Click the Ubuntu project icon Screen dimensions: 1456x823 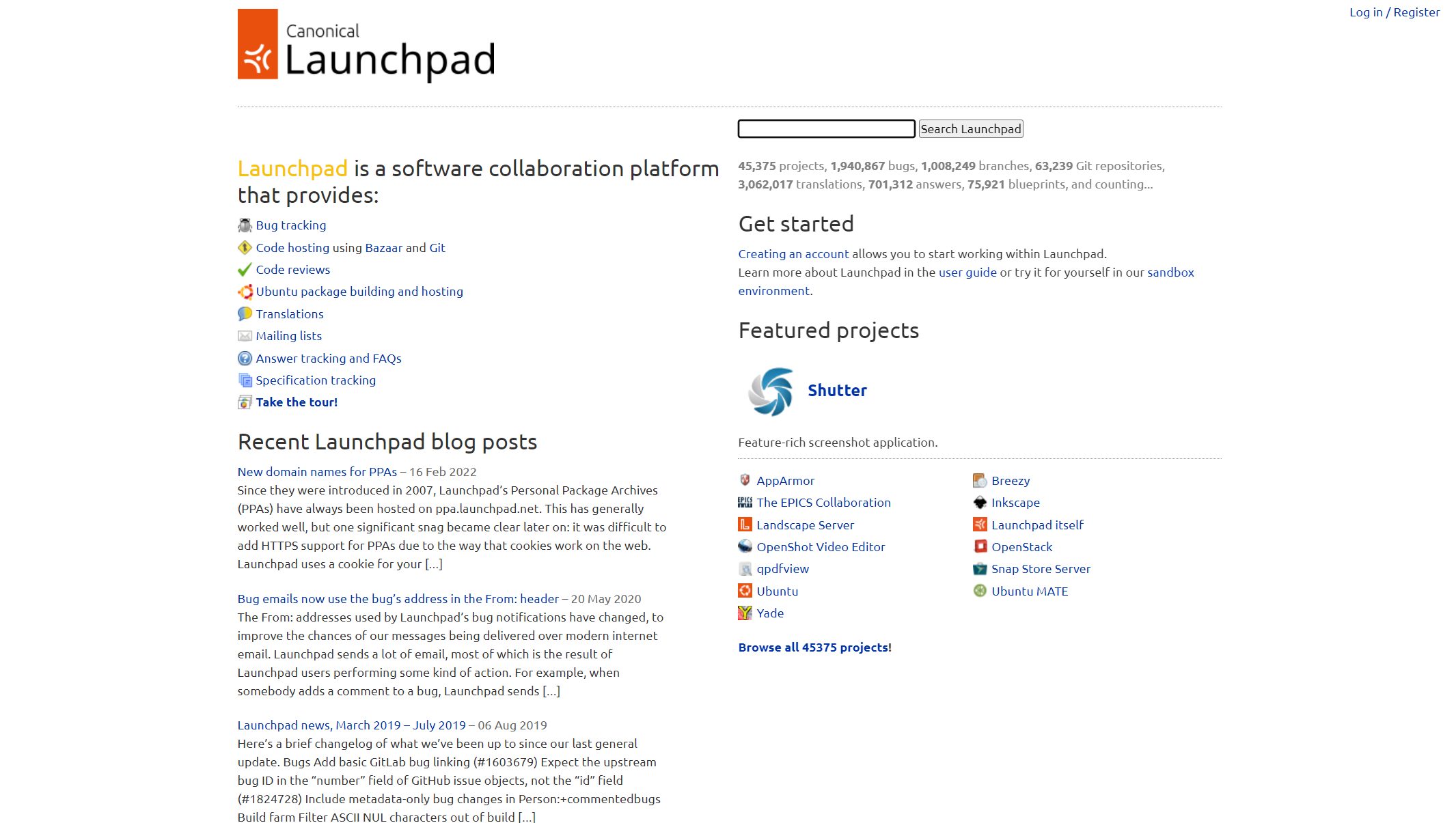tap(745, 591)
